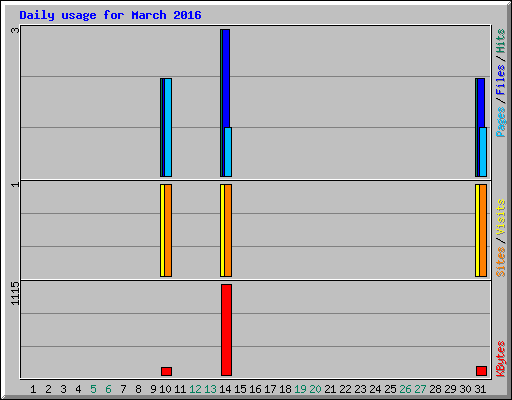Click green day '27' on the x-axis
Screen dimensions: 512x400
420,389
